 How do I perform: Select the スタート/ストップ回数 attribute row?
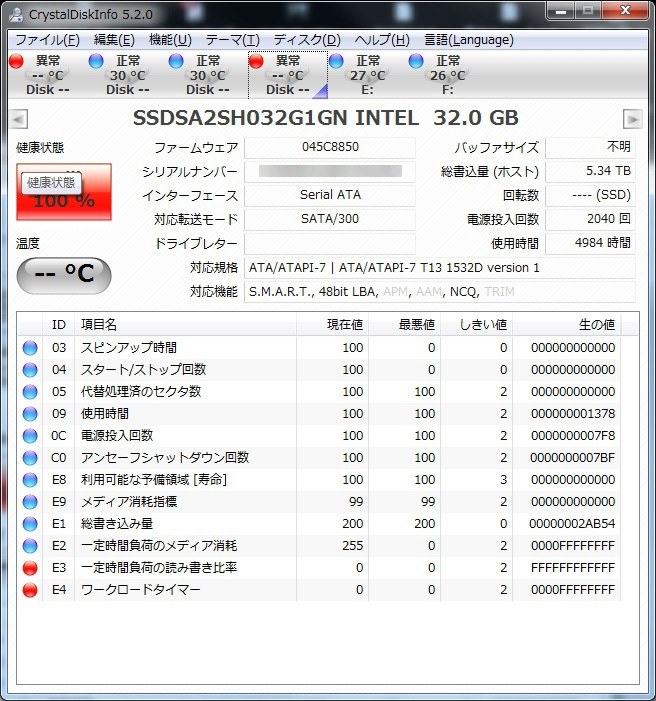(319, 370)
